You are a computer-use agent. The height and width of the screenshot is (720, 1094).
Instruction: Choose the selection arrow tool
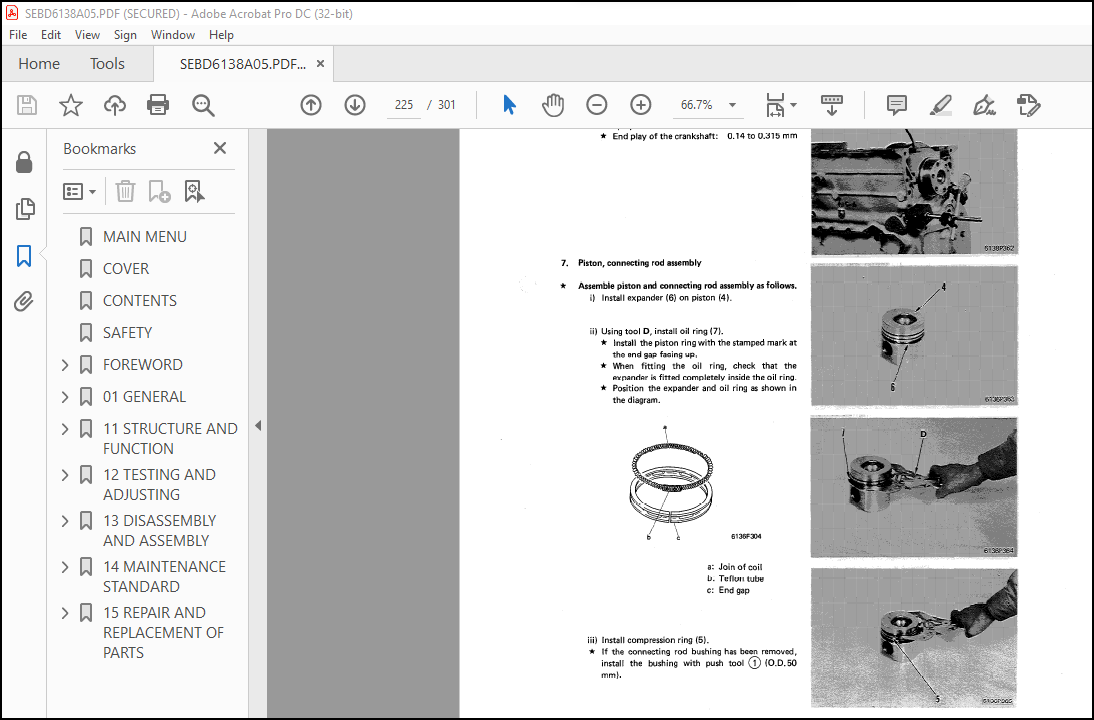coord(510,105)
